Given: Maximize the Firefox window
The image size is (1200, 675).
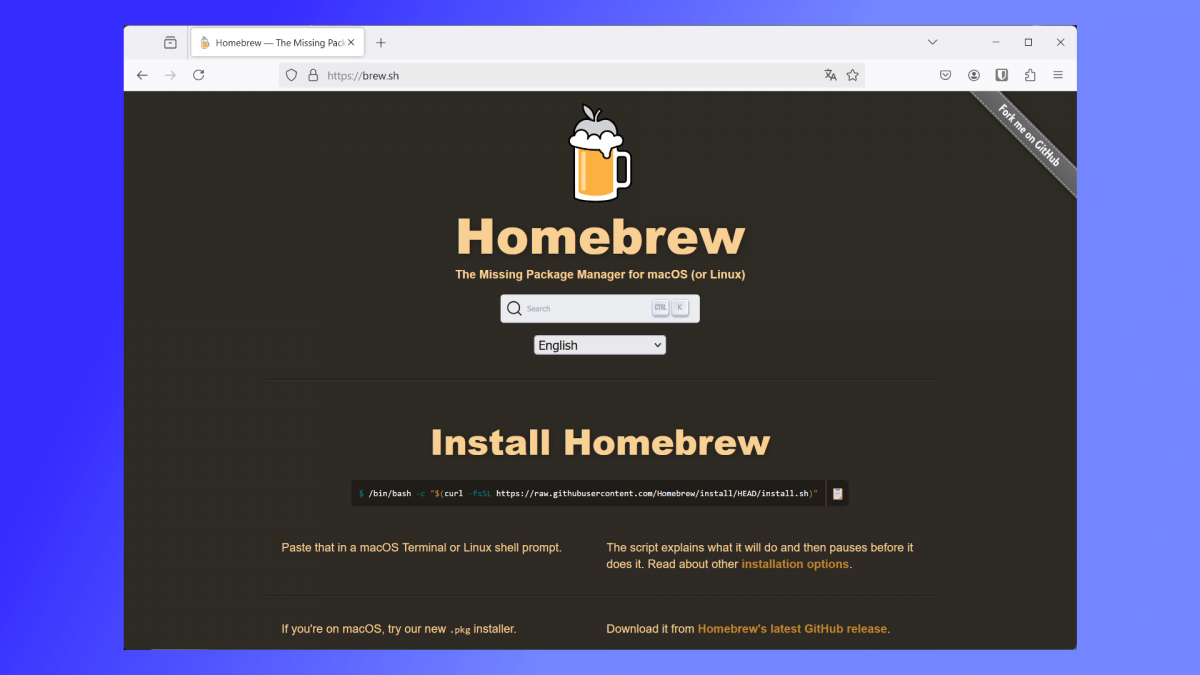Looking at the screenshot, I should pyautogui.click(x=1028, y=43).
